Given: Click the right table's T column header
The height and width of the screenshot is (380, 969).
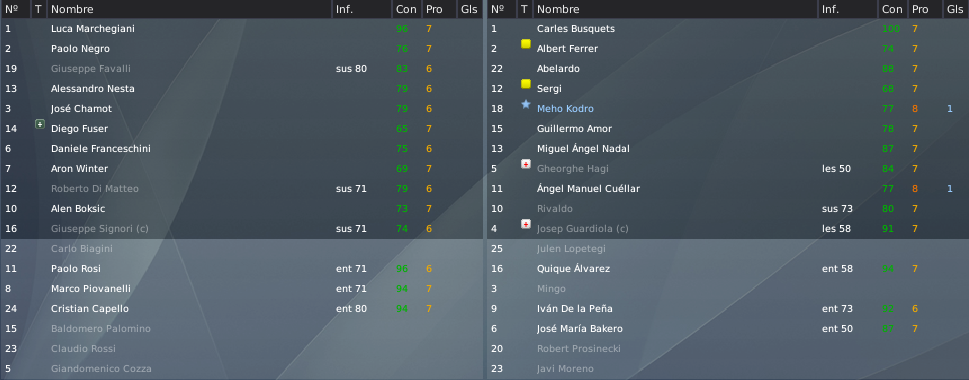Looking at the screenshot, I should 524,9.
